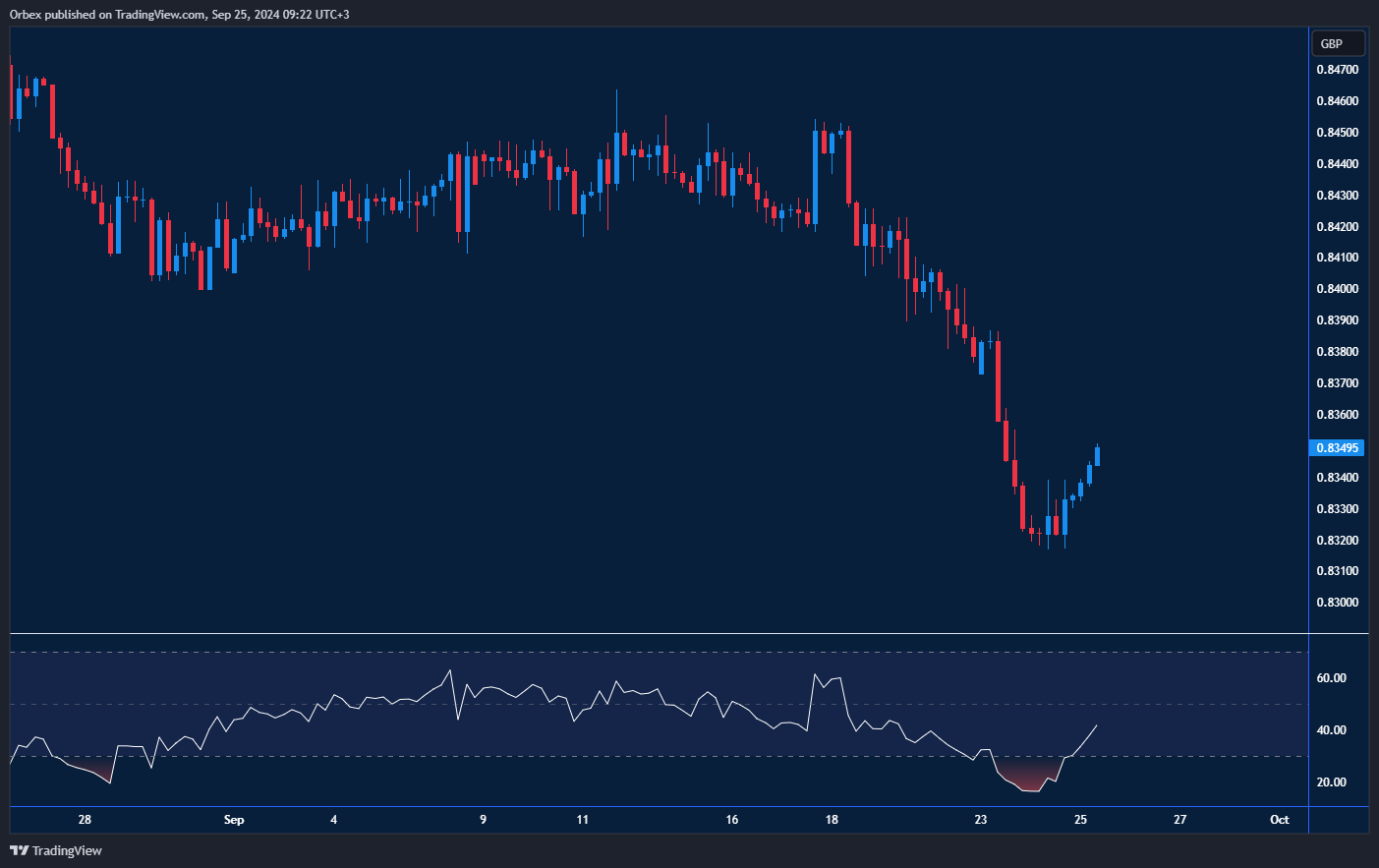Click the 20.00 RSI scale label

point(1331,782)
